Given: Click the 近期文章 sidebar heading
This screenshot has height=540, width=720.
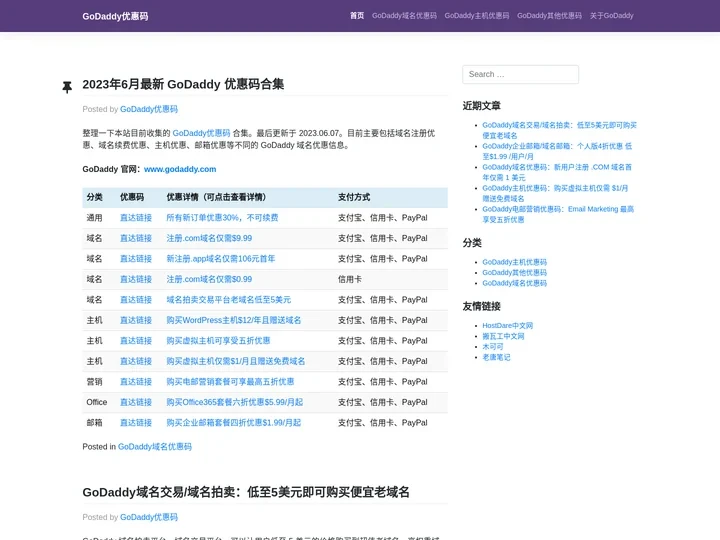Looking at the screenshot, I should coord(481,106).
